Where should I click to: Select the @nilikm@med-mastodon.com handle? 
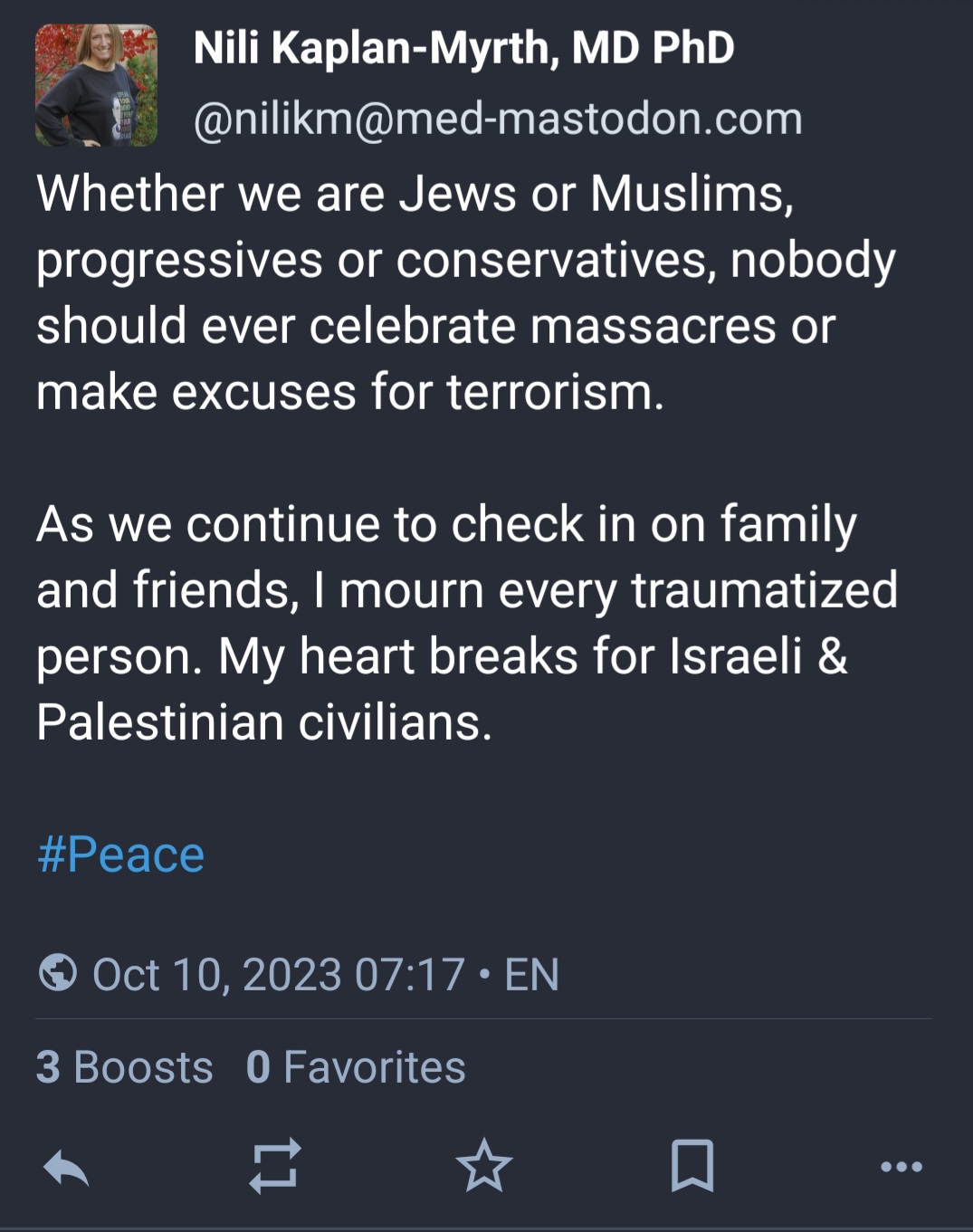(x=498, y=119)
